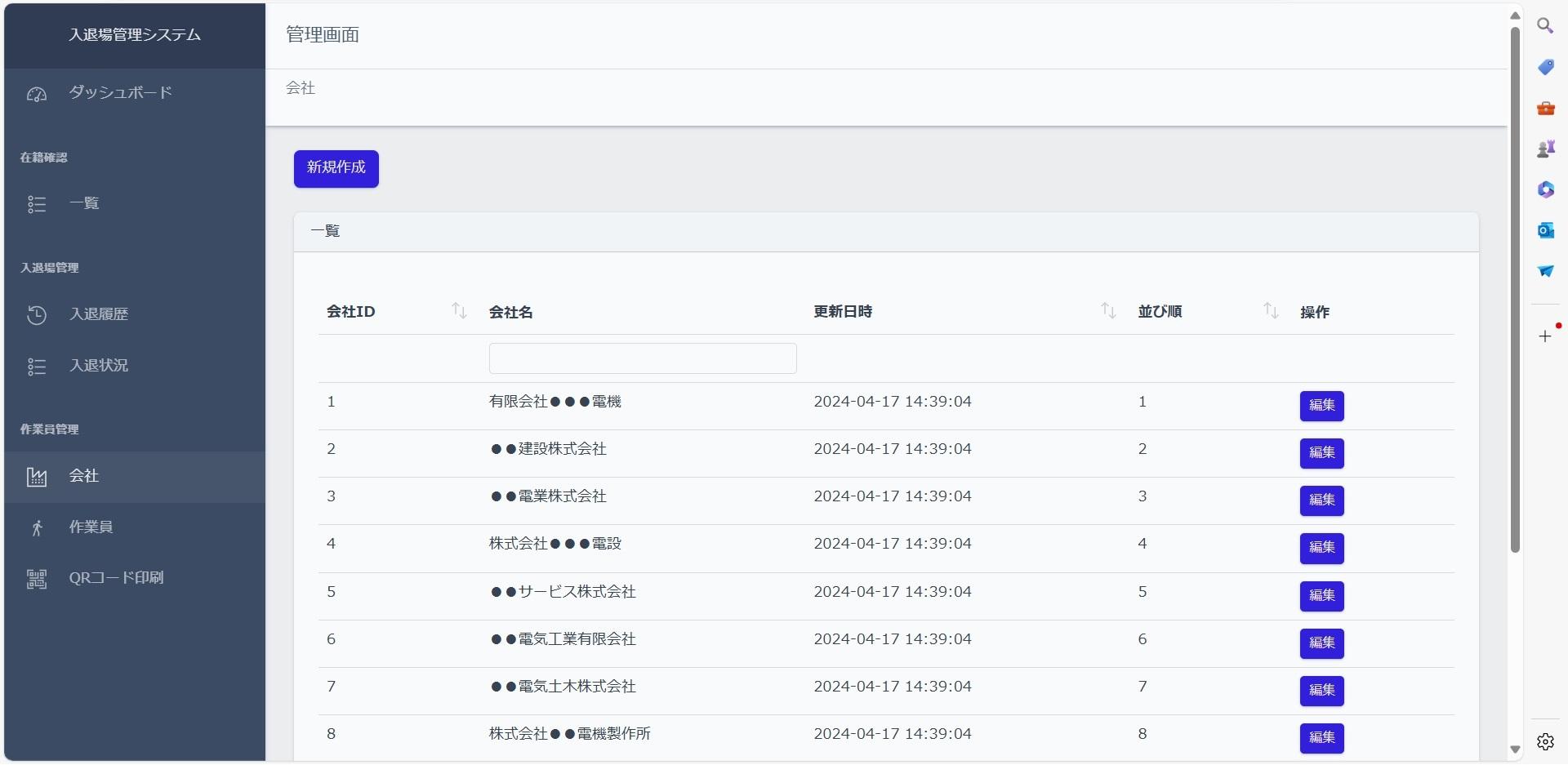
Task: Click the update timestamp for ●●サービス株式会社
Action: (x=893, y=592)
